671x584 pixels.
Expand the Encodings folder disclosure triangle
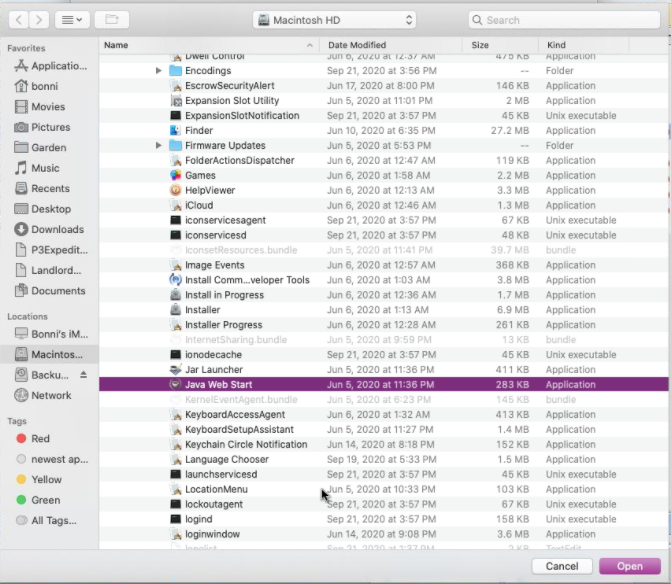pyautogui.click(x=159, y=71)
